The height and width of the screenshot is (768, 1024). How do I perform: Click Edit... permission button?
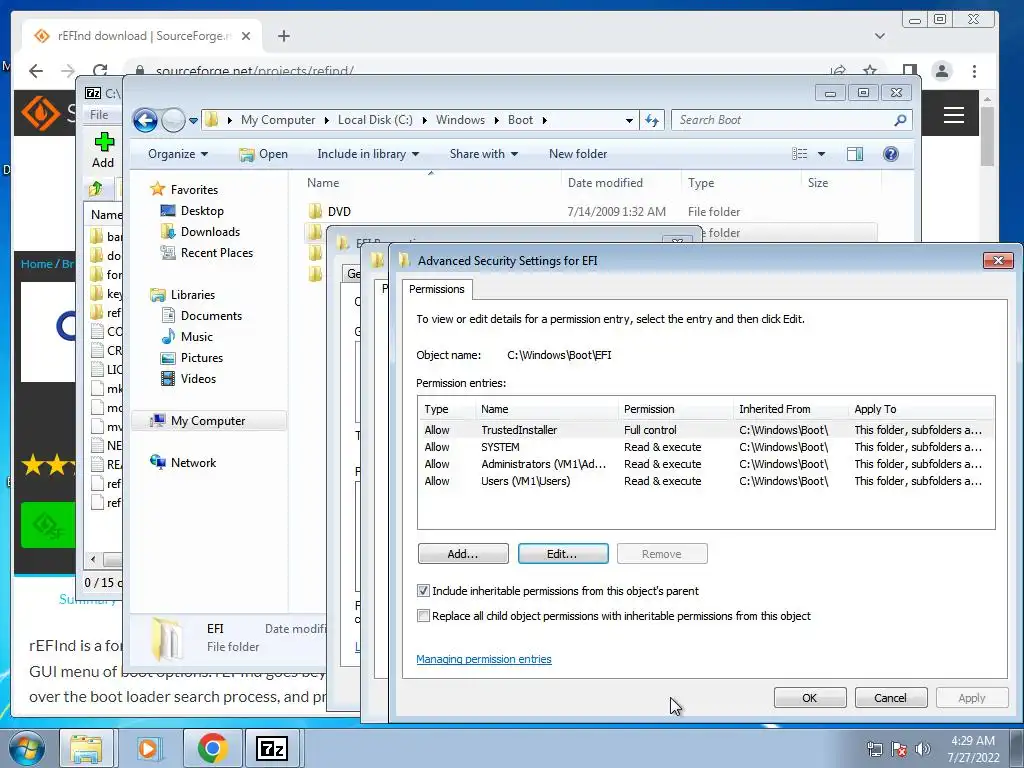[x=562, y=554]
